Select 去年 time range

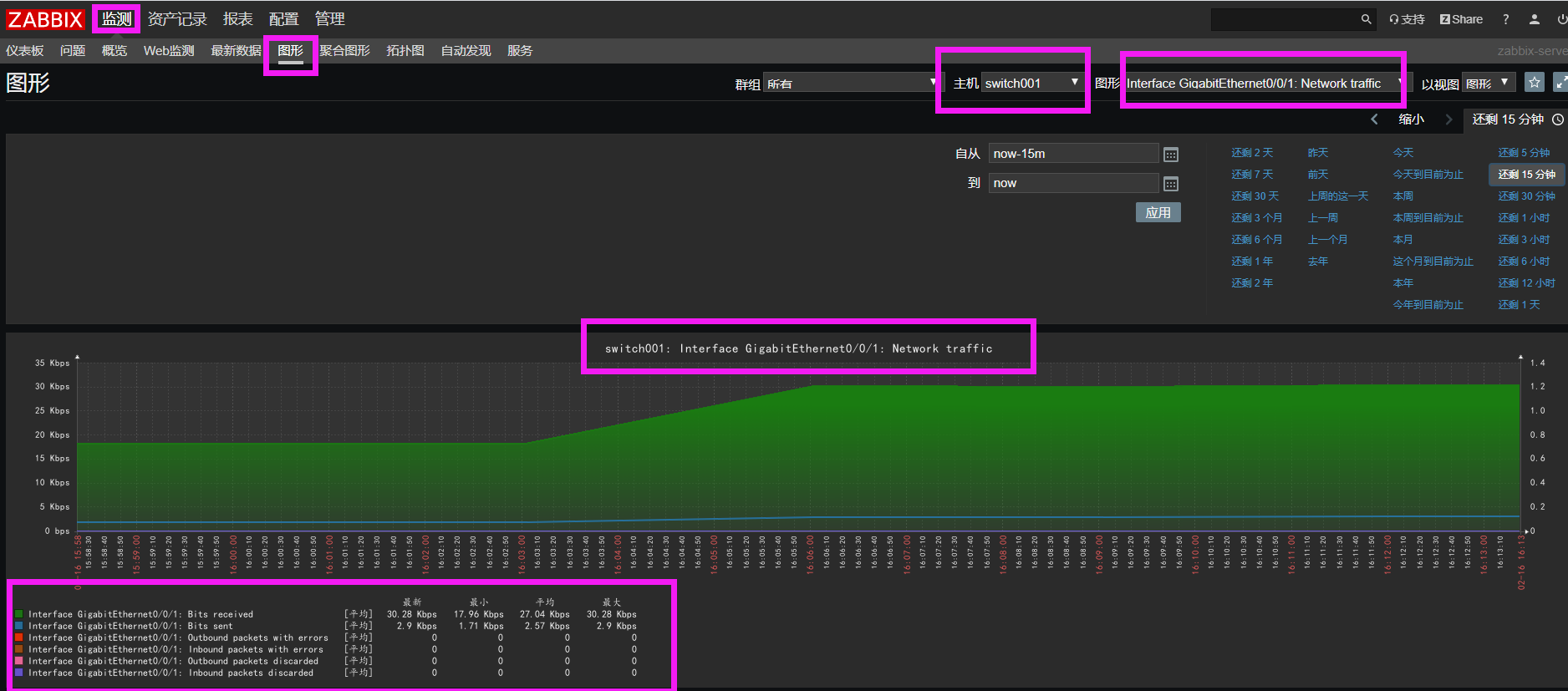[x=1318, y=262]
